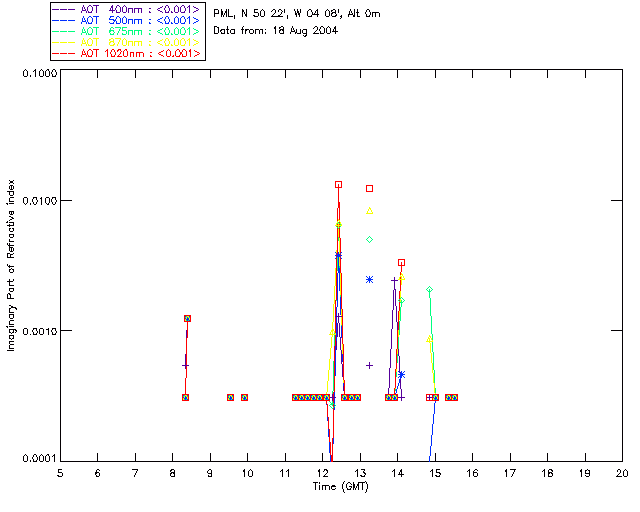Click x-axis tick label 14
This screenshot has width=640, height=512.
pos(398,473)
